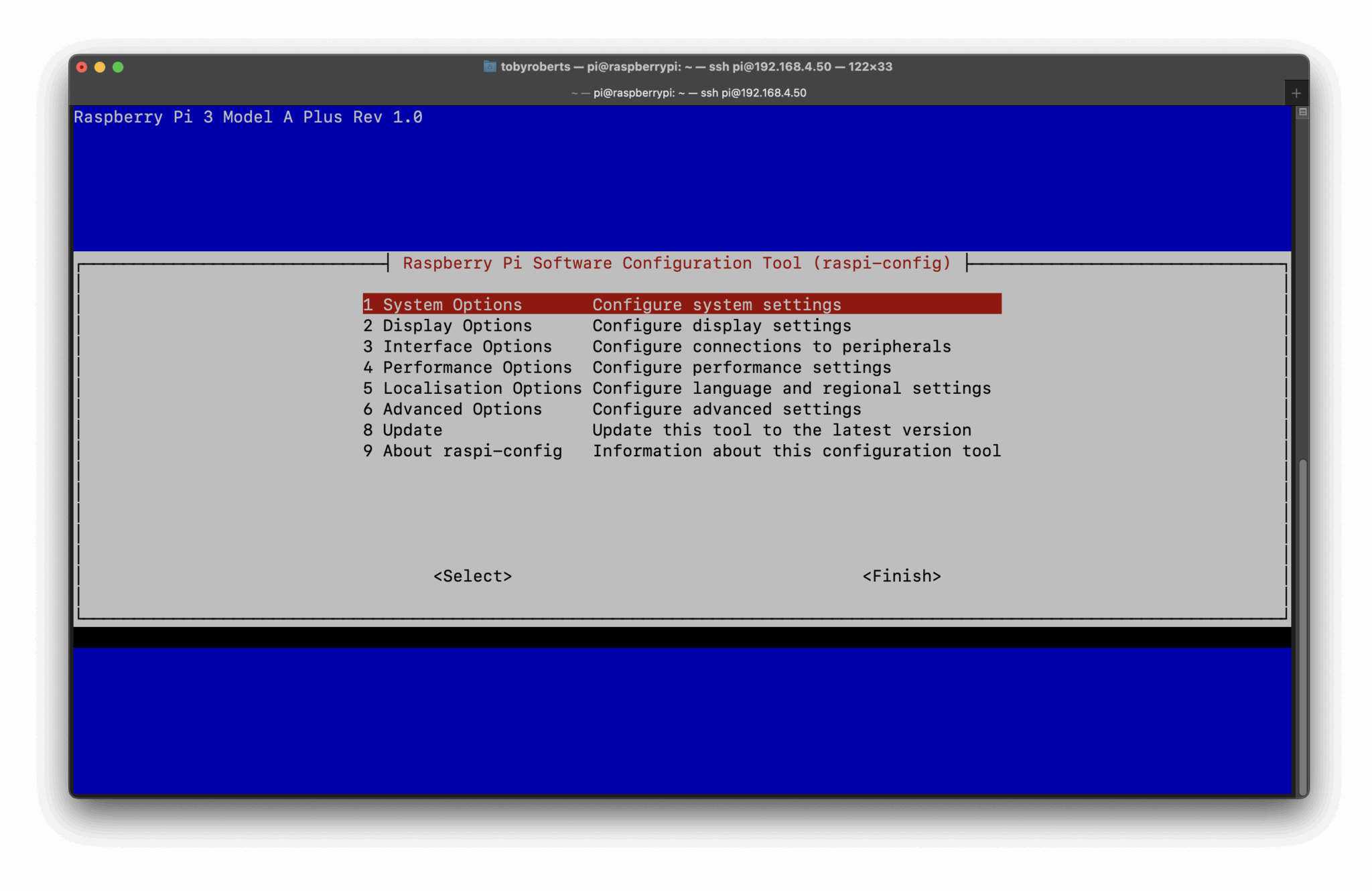Click the scrollback marker icon at top right
The width and height of the screenshot is (1372, 891).
point(1302,113)
